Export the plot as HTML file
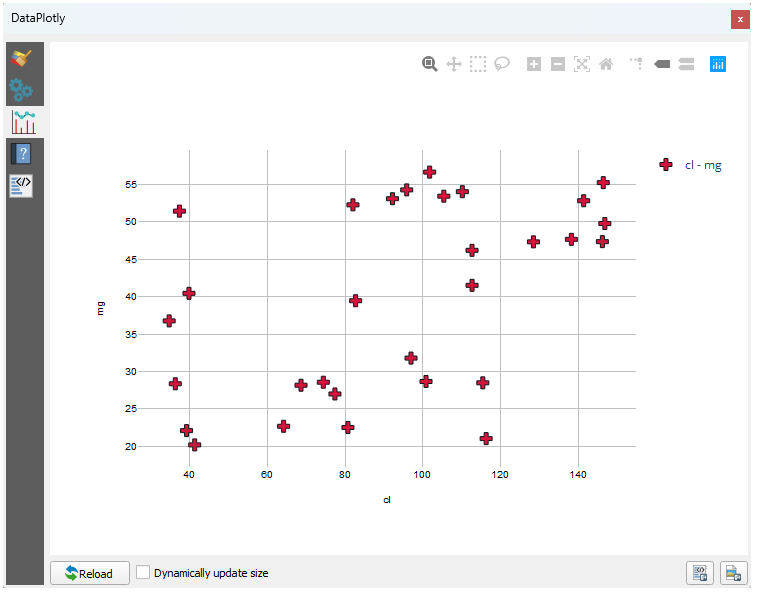The image size is (764, 595). pos(700,573)
